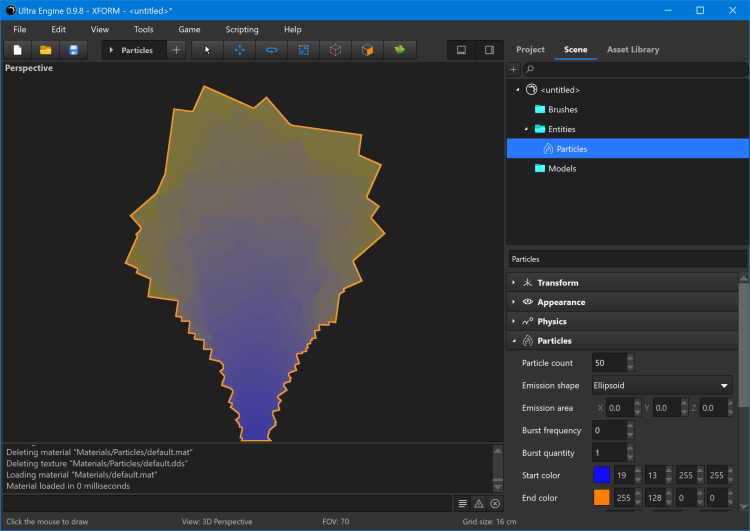
Task: Click the New file icon
Action: coord(18,50)
